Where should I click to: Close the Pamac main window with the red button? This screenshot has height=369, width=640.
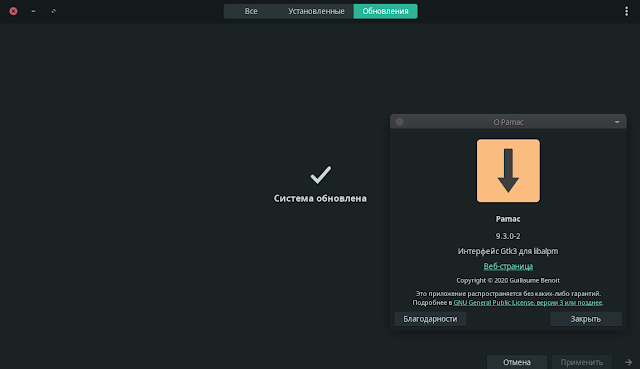pyautogui.click(x=13, y=11)
